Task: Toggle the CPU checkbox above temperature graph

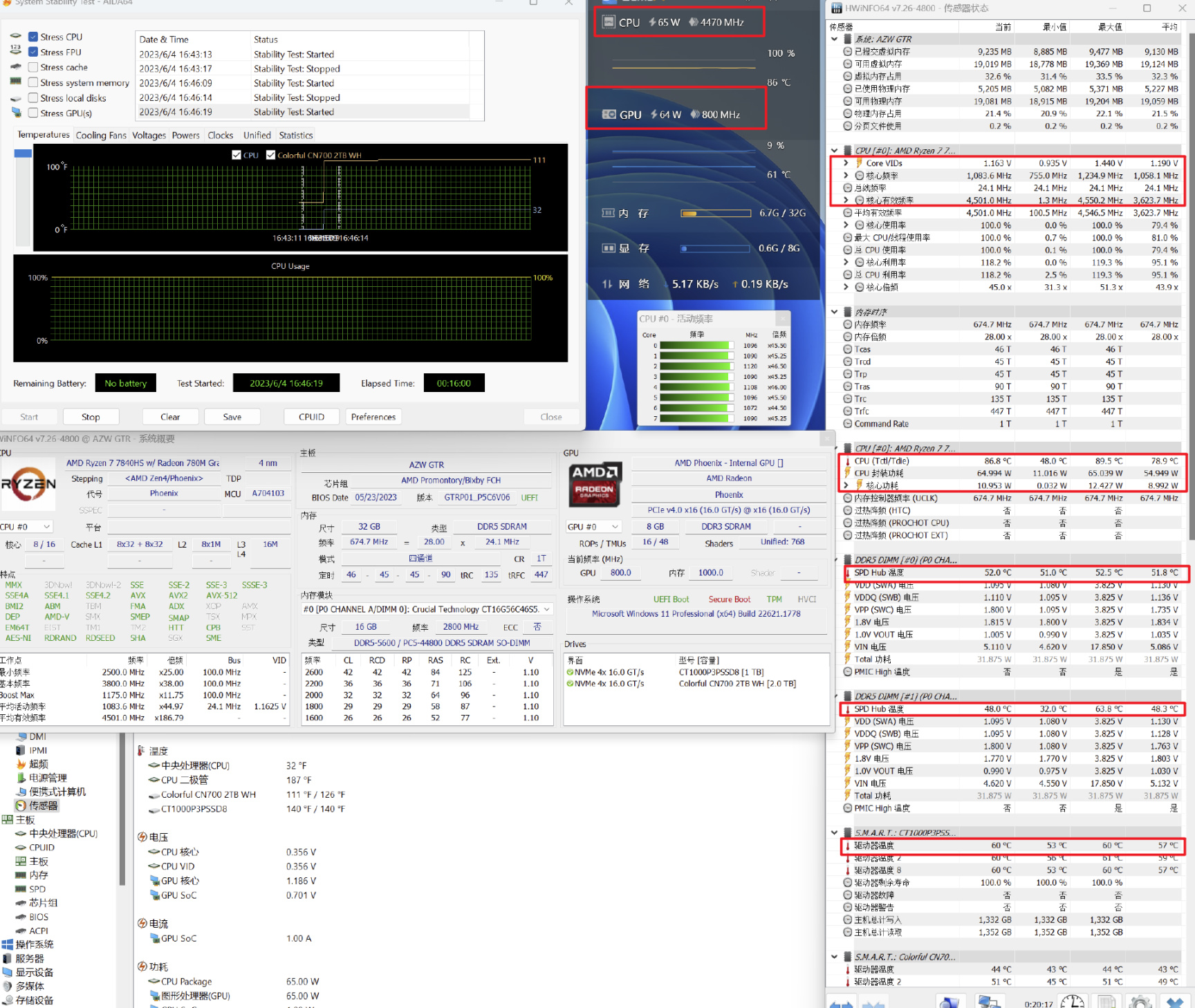Action: 237,155
